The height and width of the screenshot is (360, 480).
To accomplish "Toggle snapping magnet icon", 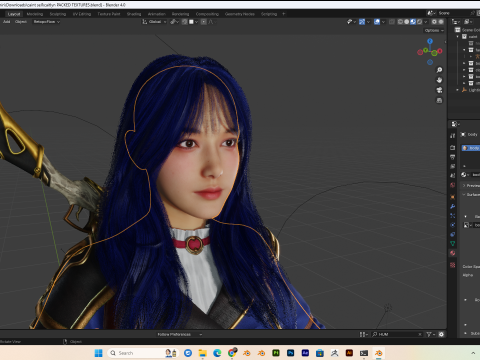I will click(184, 22).
